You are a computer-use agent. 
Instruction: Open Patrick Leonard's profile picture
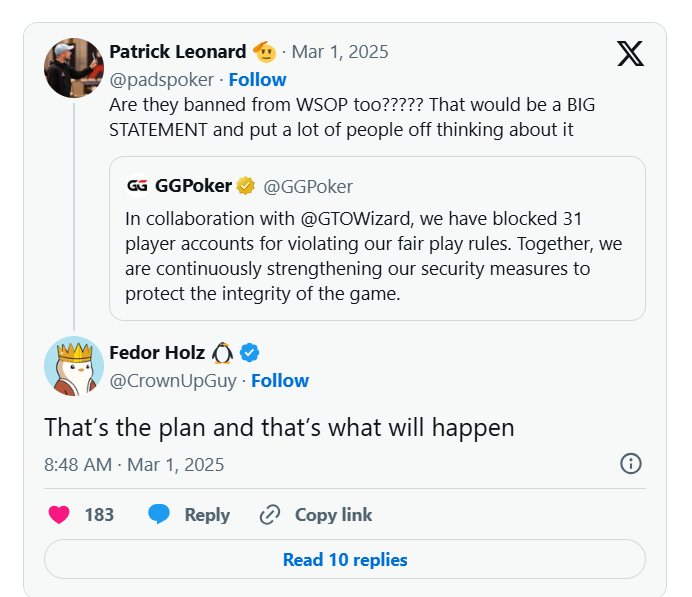(73, 67)
